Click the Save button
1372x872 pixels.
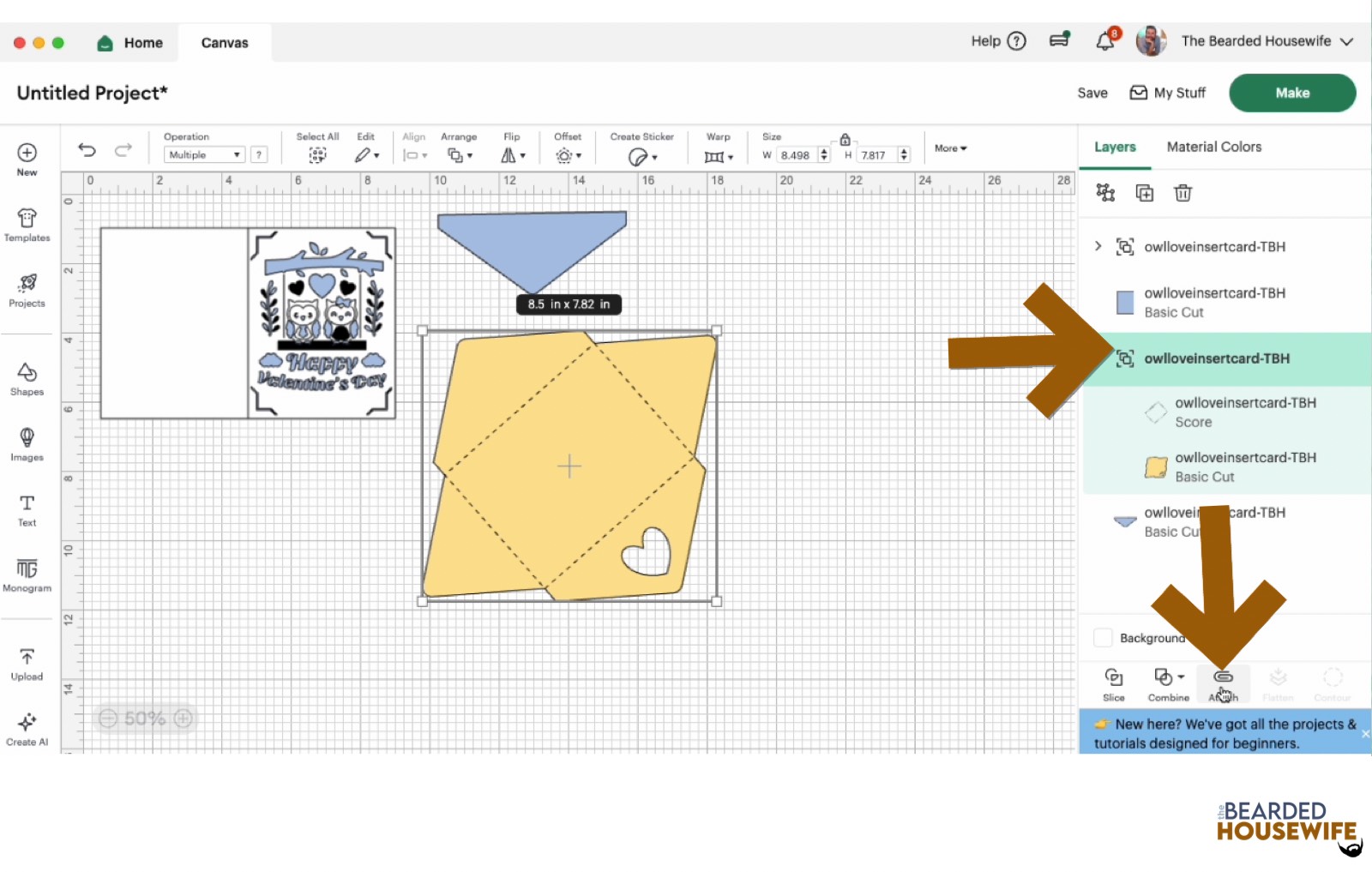click(1092, 93)
